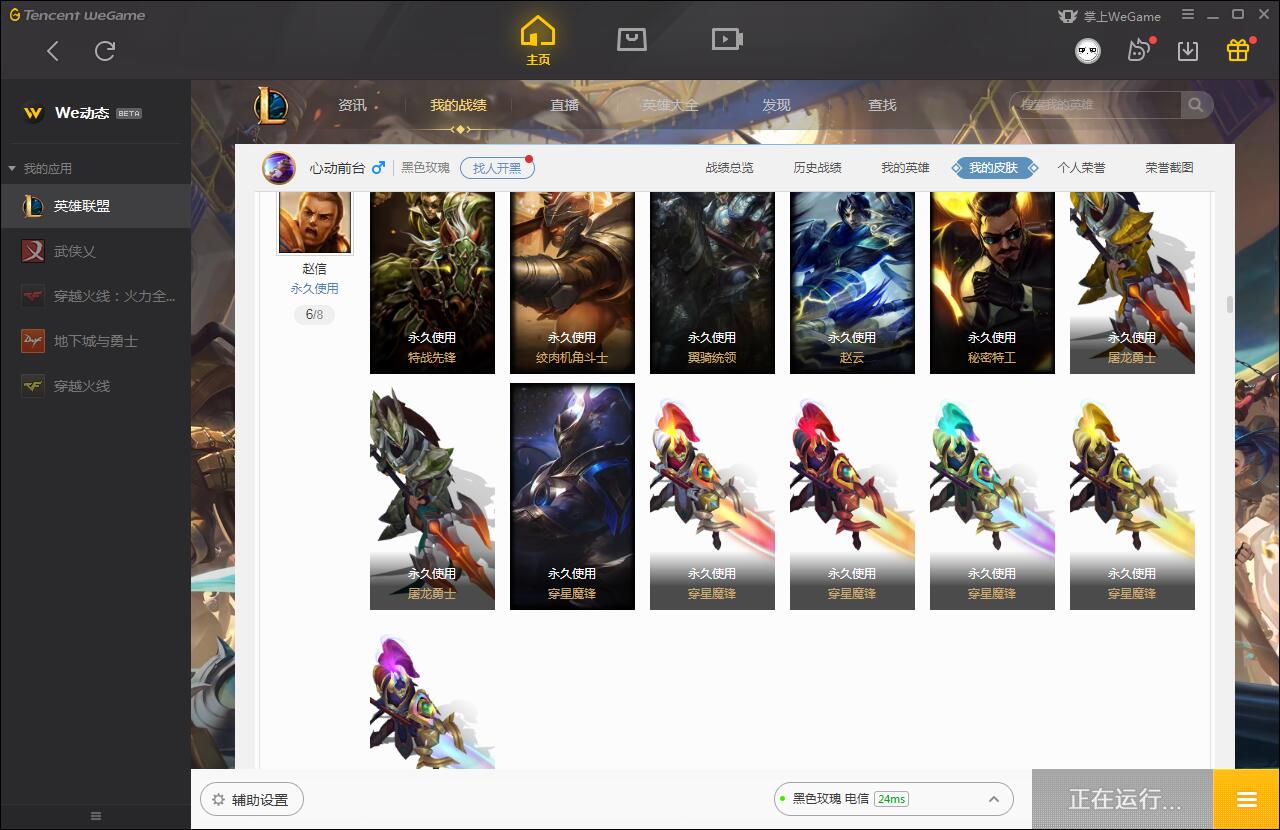The width and height of the screenshot is (1280, 830).
Task: Select the 穿越火线 sidebar entry
Action: tap(95, 386)
